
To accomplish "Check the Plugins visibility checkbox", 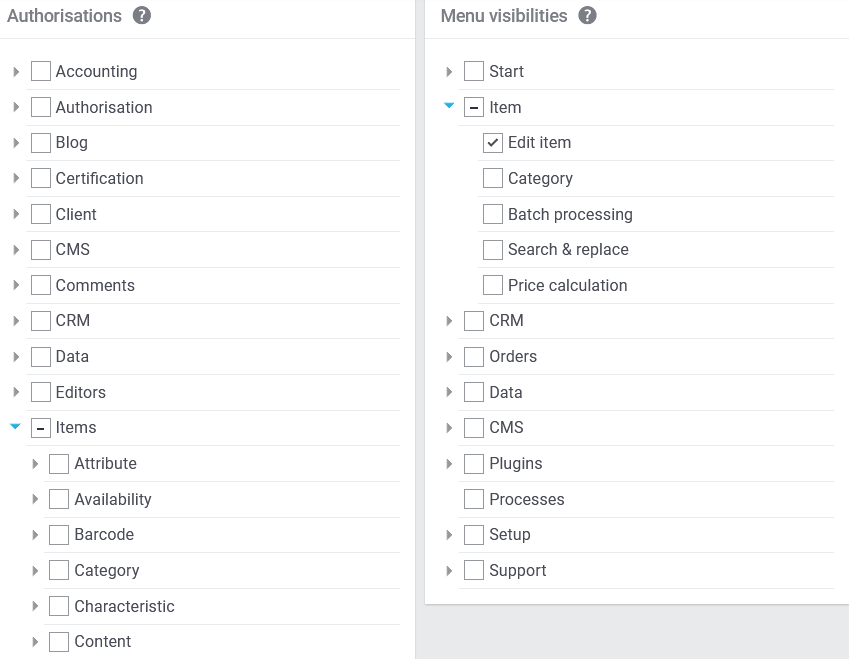I will [x=474, y=464].
